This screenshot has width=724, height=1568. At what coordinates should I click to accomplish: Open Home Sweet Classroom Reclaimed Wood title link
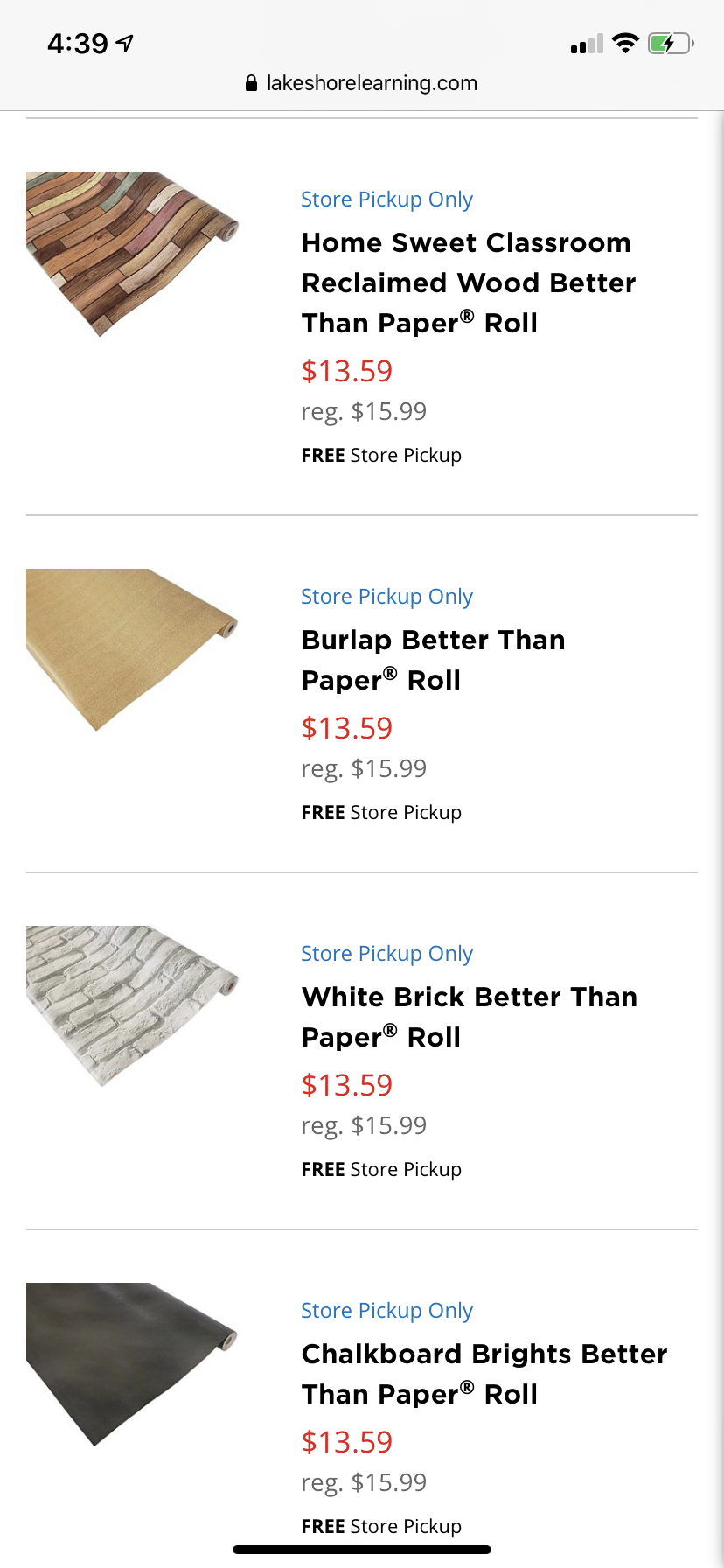(468, 283)
